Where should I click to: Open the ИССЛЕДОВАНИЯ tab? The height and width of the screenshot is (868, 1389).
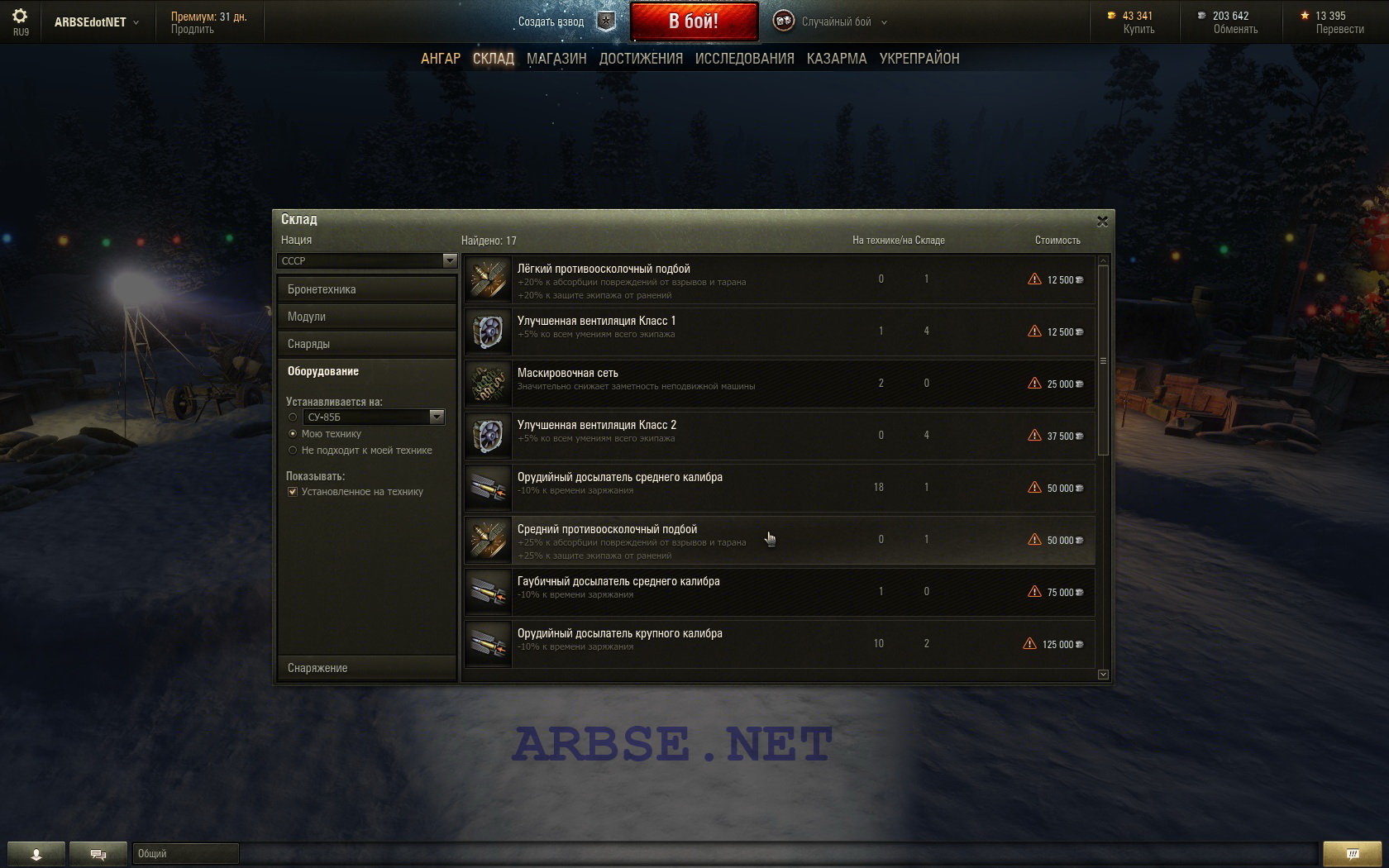[x=745, y=59]
